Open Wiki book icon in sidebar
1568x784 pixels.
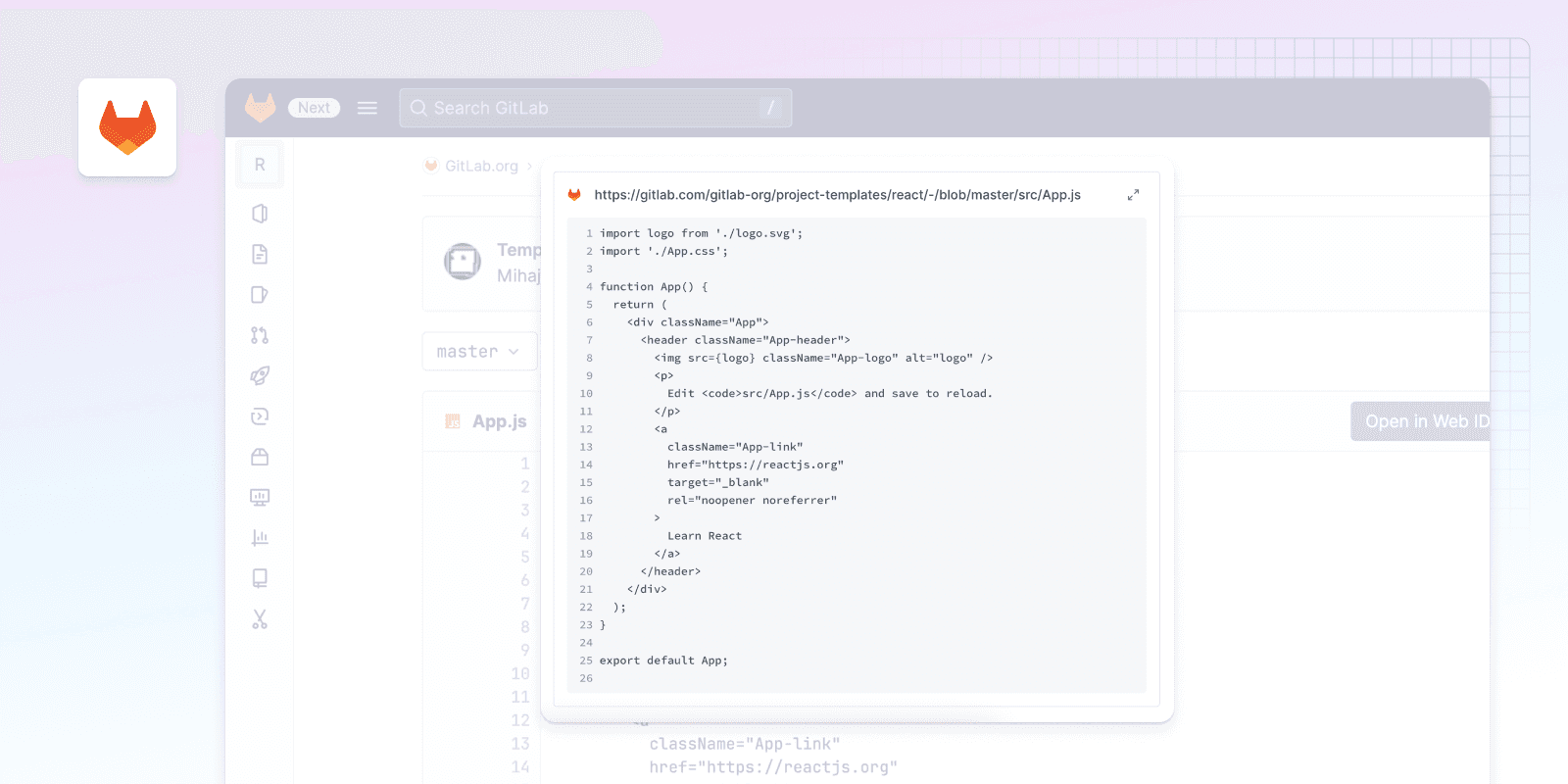click(x=260, y=578)
